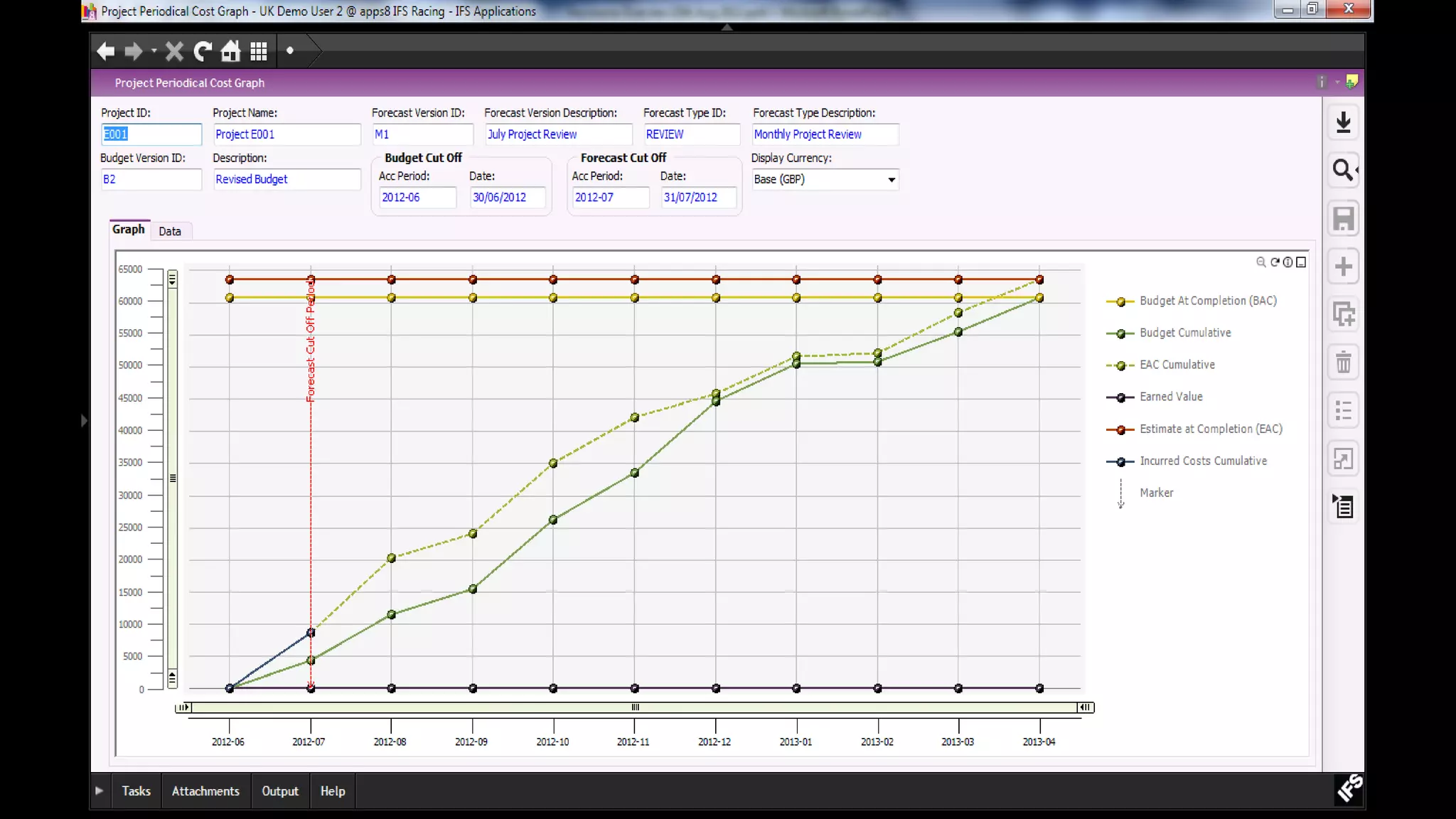Toggle EAC Cumulative series in legend
The image size is (1456, 819).
1177,365
